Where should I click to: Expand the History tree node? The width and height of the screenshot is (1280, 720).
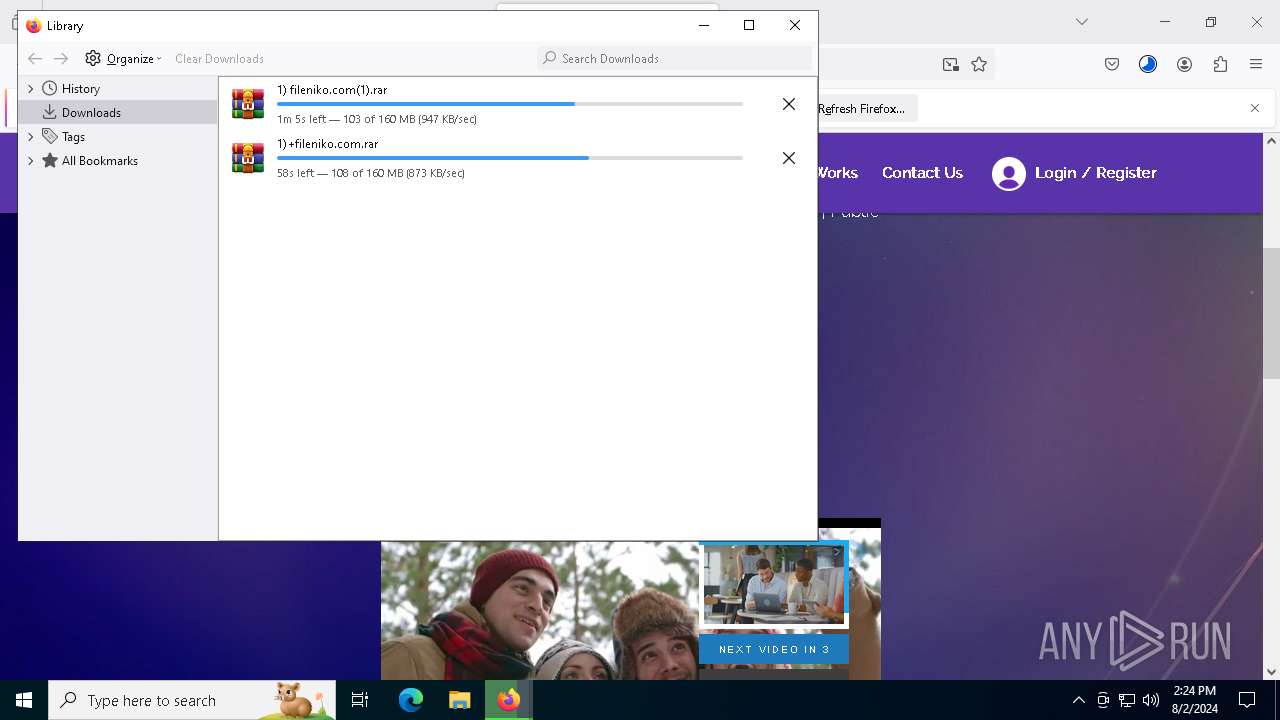[30, 89]
